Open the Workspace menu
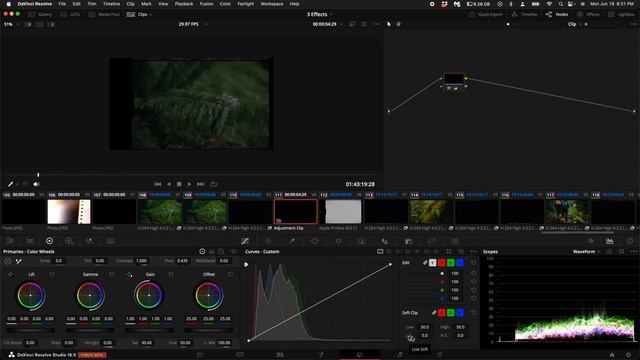 point(272,4)
